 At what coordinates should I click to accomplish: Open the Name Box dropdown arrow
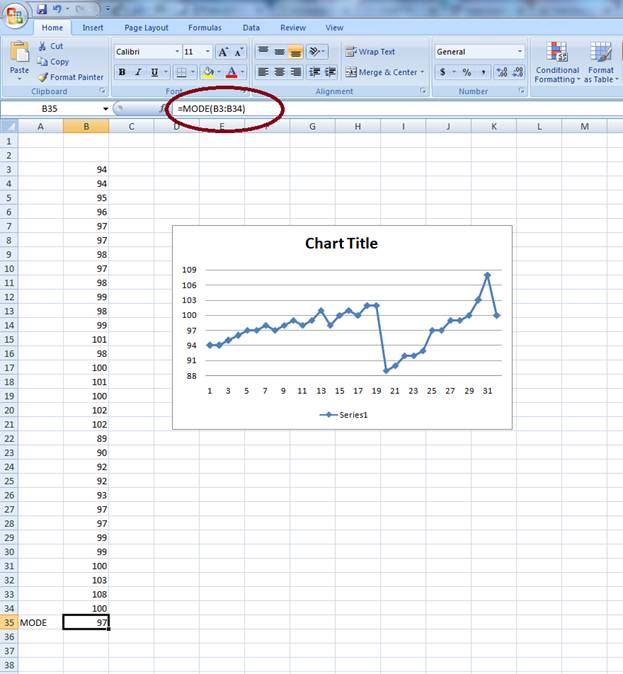tap(105, 108)
